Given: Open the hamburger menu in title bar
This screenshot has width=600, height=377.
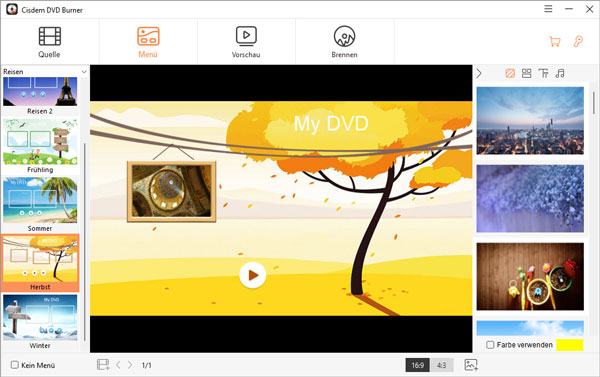Looking at the screenshot, I should [548, 9].
